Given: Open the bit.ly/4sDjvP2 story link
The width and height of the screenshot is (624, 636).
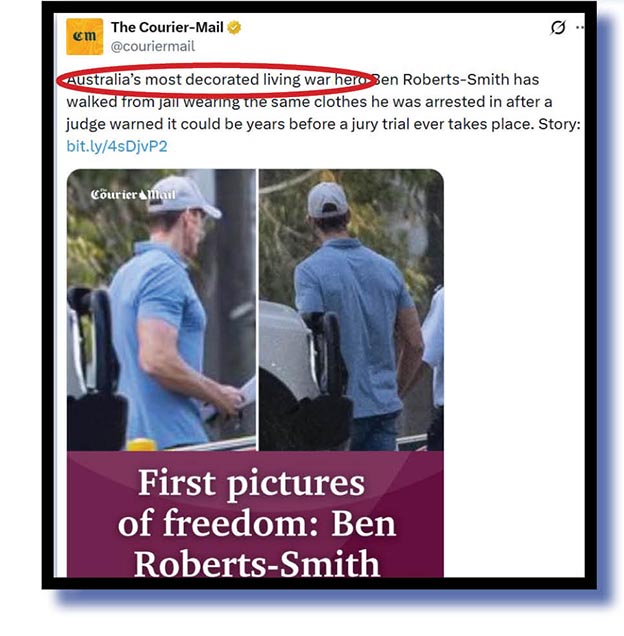Looking at the screenshot, I should (x=117, y=146).
